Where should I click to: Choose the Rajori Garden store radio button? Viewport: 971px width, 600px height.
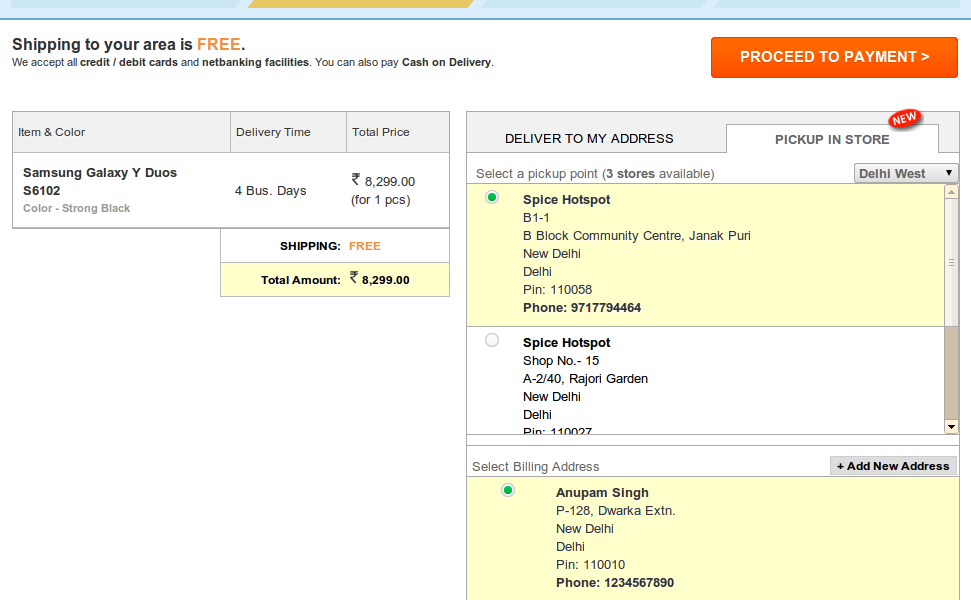(492, 340)
